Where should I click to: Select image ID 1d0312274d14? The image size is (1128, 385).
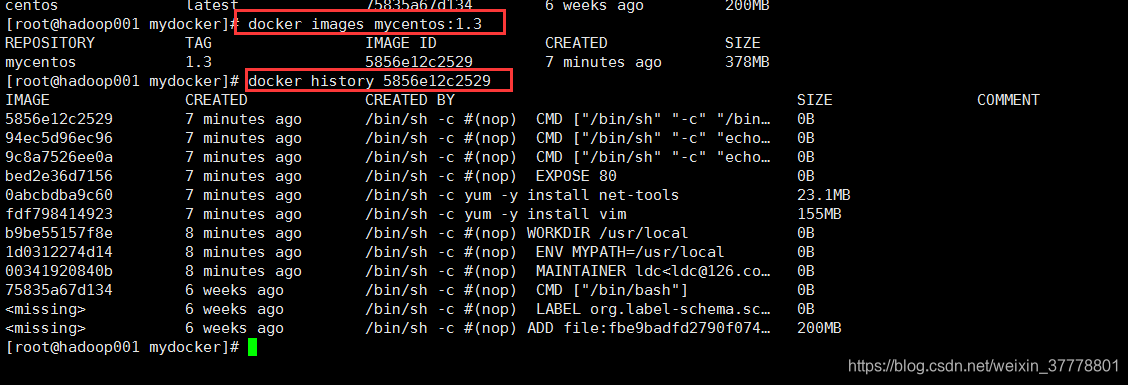click(59, 253)
